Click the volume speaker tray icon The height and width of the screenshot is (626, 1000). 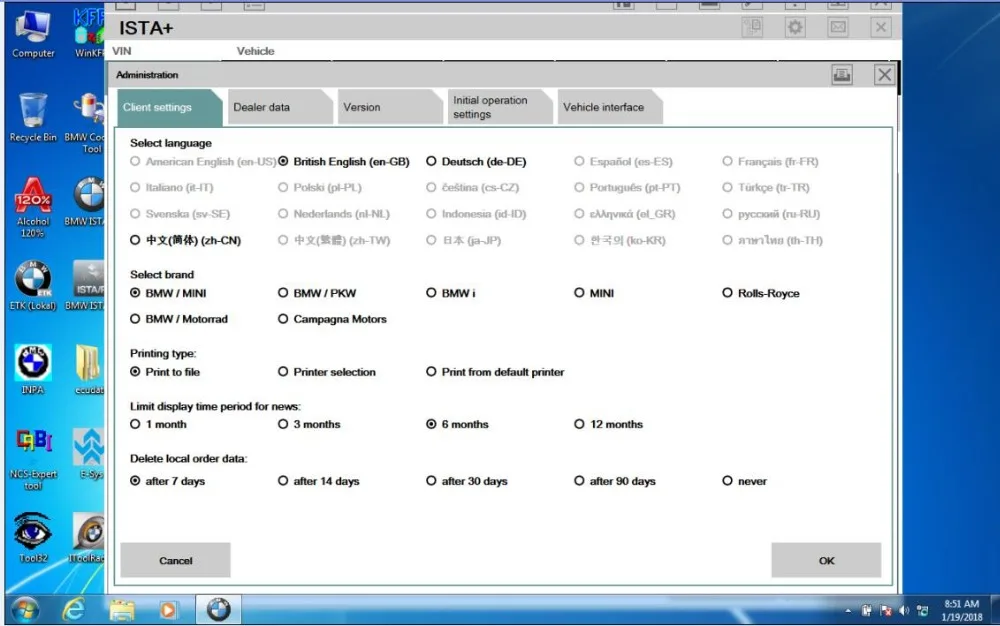coord(904,611)
